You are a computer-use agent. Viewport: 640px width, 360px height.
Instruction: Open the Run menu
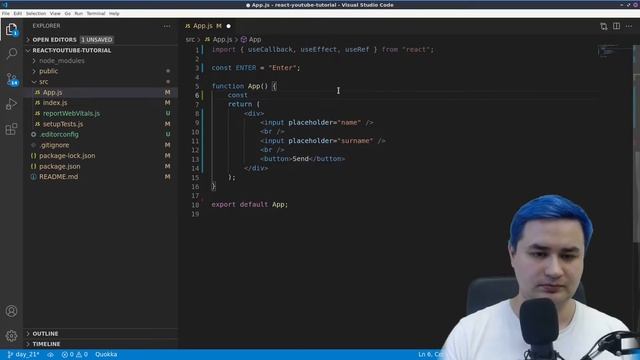[78, 13]
